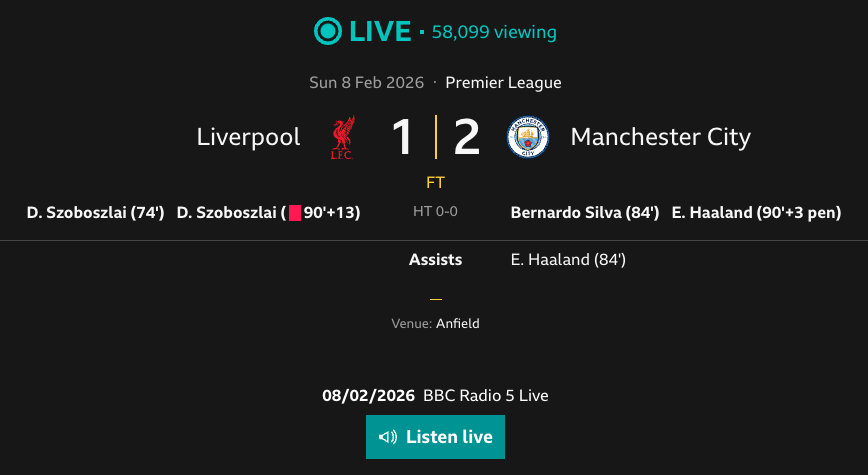Click the live broadcast circle icon
The image size is (868, 475).
(327, 32)
